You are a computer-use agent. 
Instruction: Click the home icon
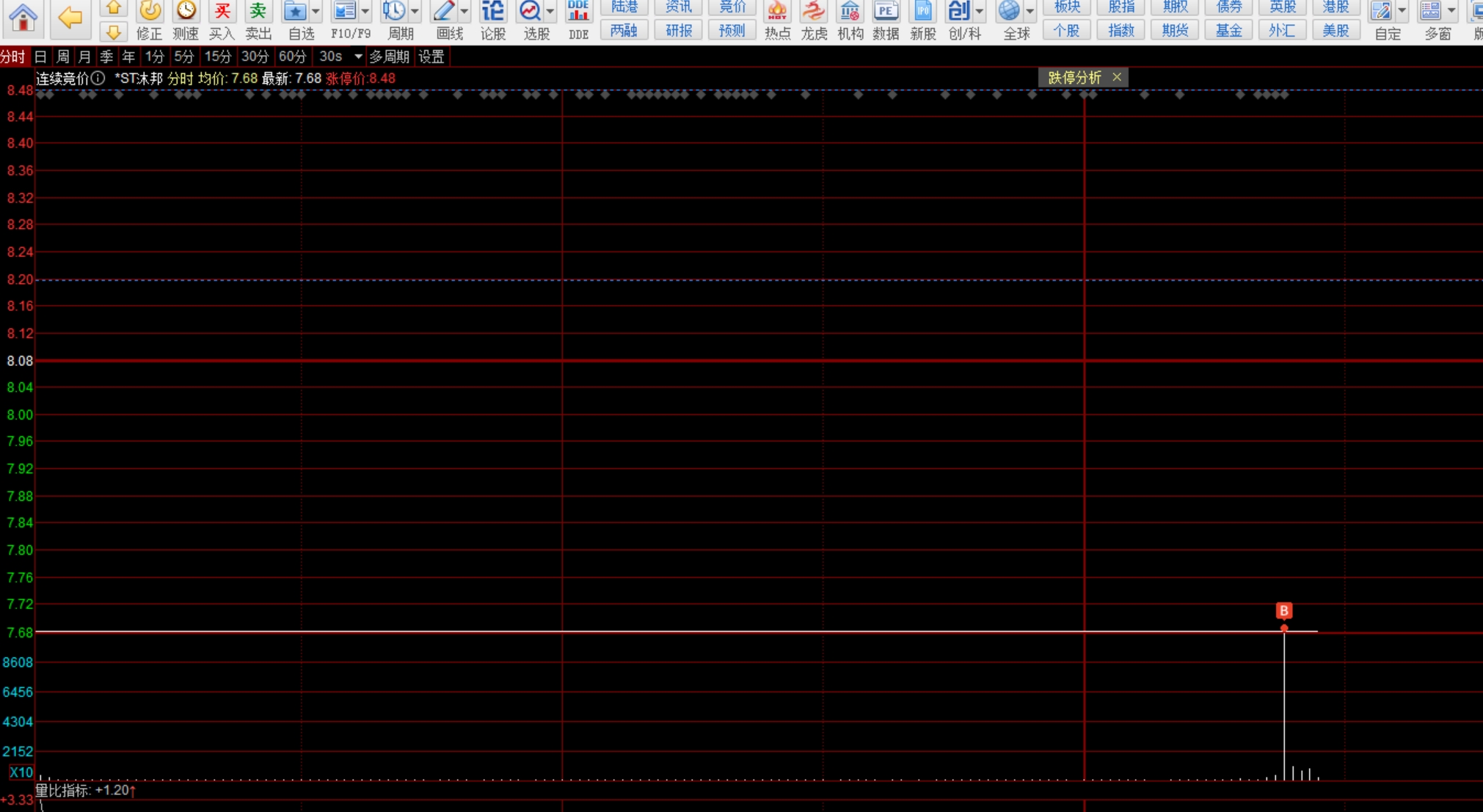[23, 18]
